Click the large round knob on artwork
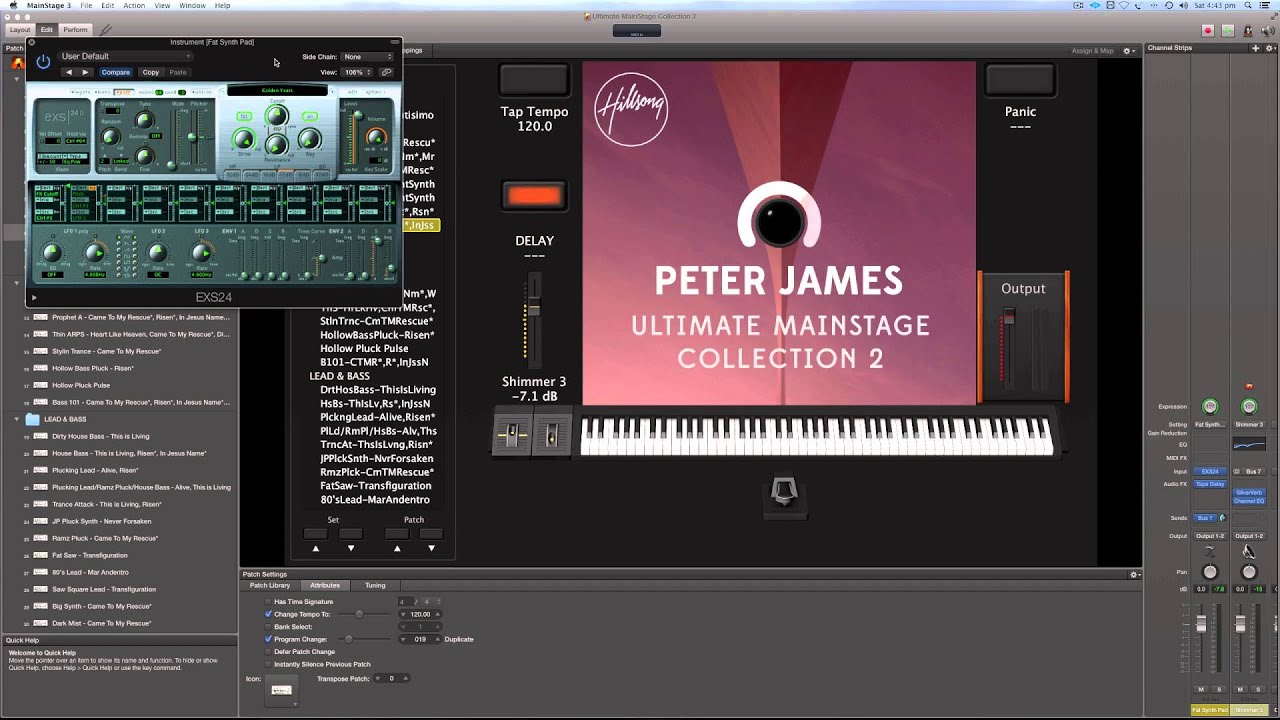This screenshot has height=720, width=1280. (779, 222)
